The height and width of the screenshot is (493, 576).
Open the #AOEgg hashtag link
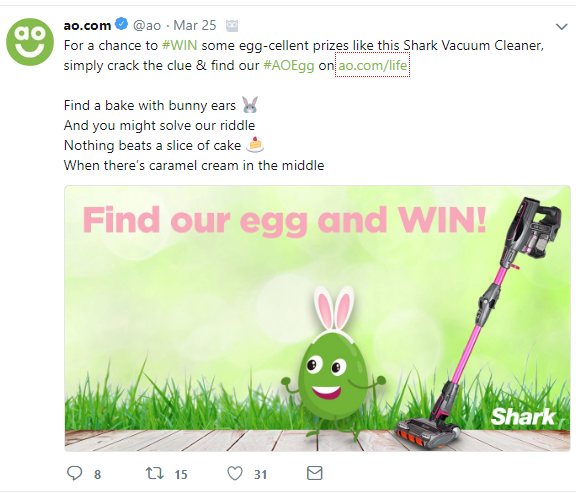[289, 66]
